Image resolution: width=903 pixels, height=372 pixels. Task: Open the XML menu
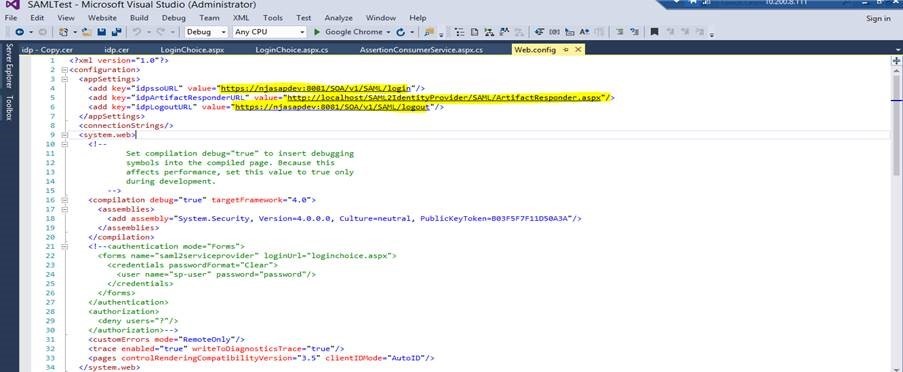pos(241,18)
